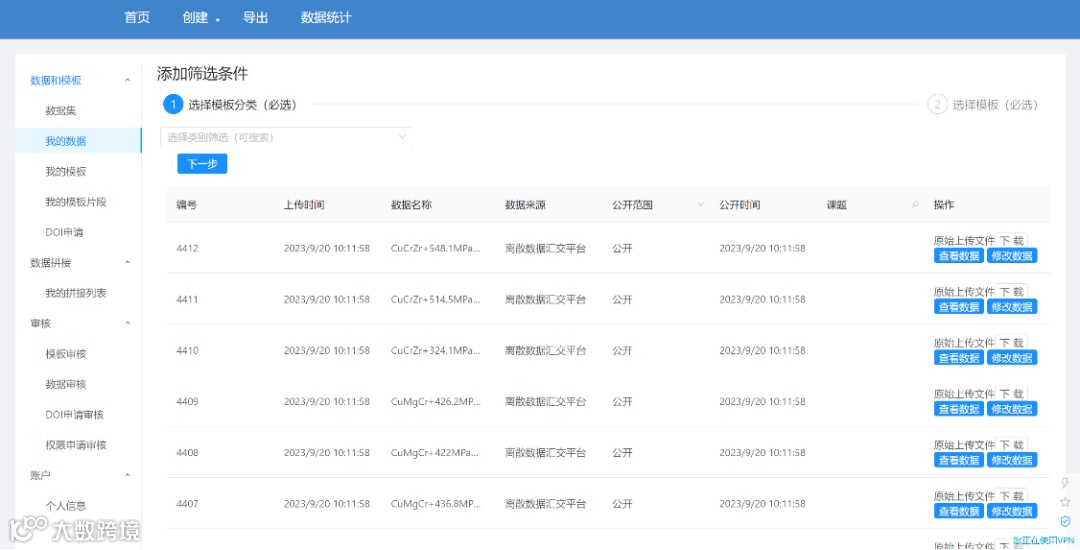The height and width of the screenshot is (550, 1080).
Task: Click the star favorite icon at right edge
Action: pyautogui.click(x=1065, y=502)
